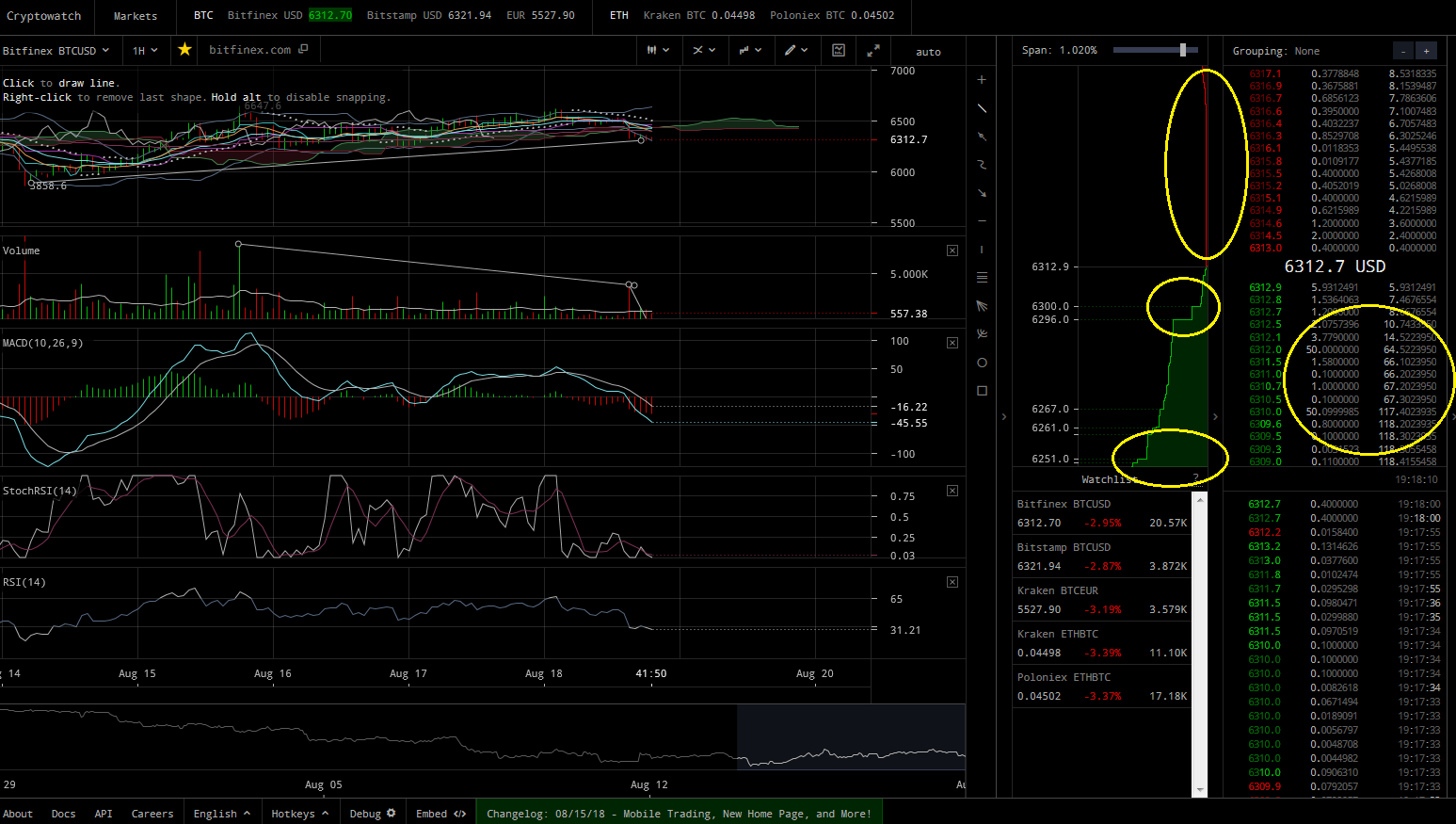Select the ray line drawing tool
Image resolution: width=1456 pixels, height=824 pixels.
click(x=982, y=137)
